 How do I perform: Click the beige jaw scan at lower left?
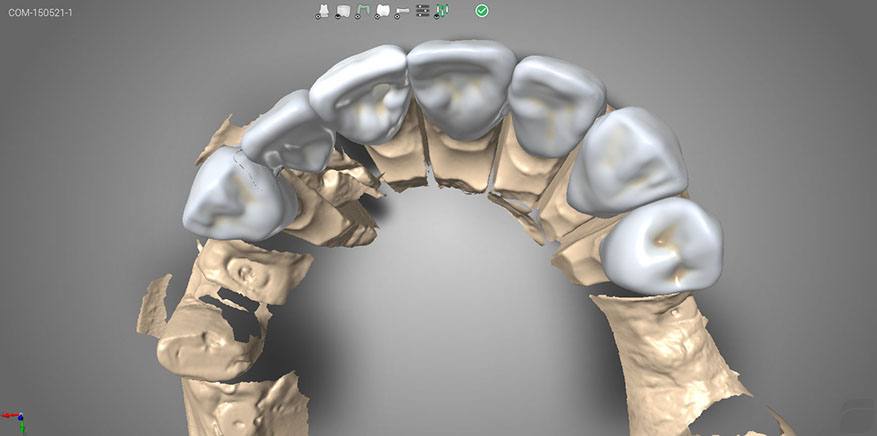pos(208,320)
